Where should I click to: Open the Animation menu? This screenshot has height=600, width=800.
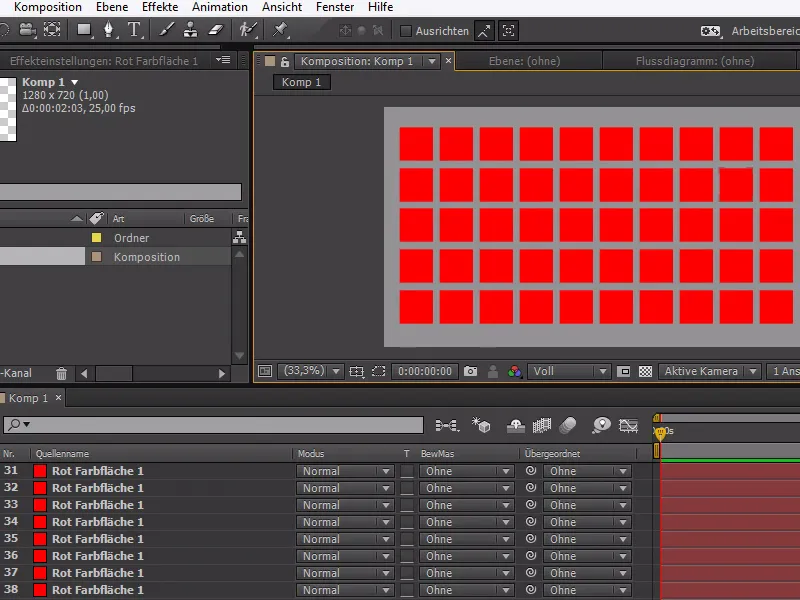point(219,7)
